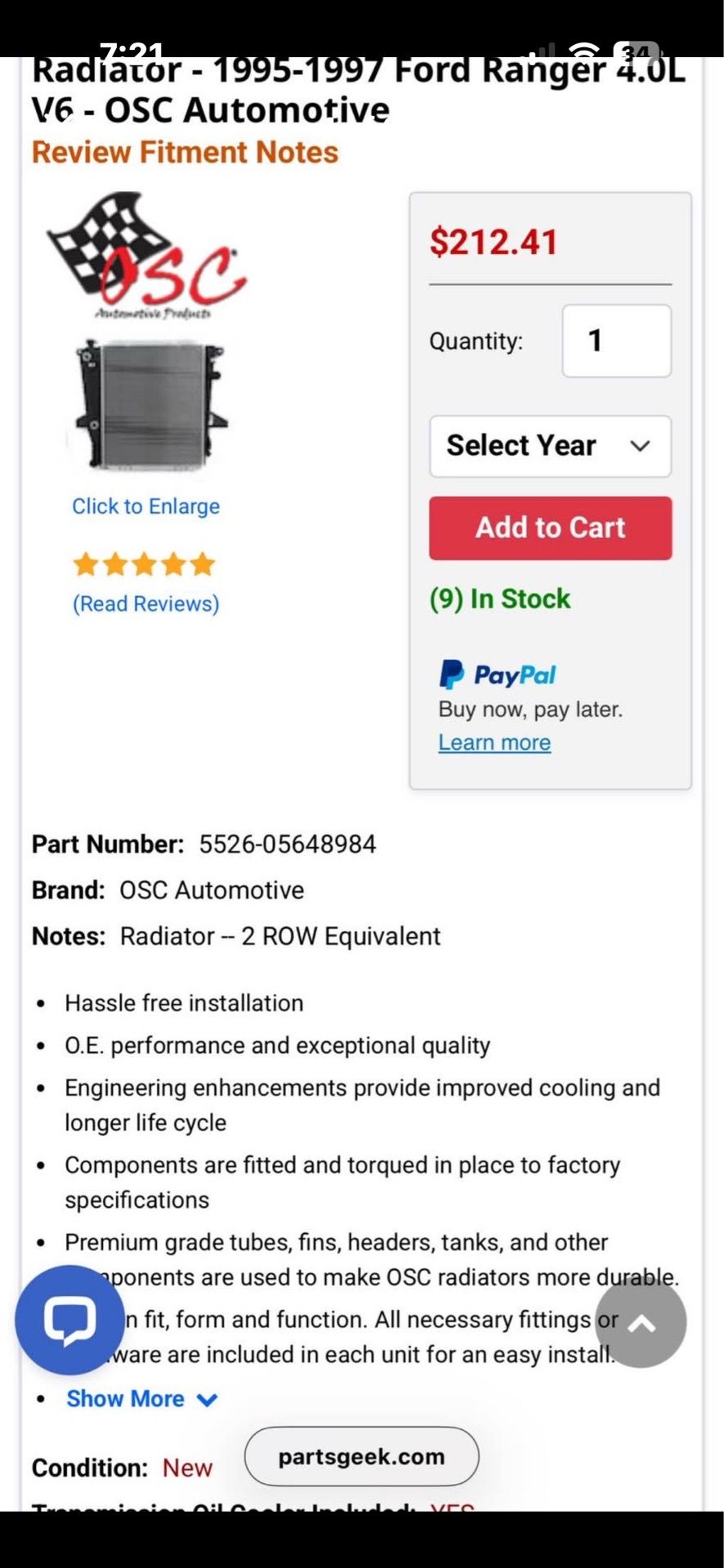Viewport: 724px width, 1568px height.
Task: Click the product title heading
Action: coord(358,90)
